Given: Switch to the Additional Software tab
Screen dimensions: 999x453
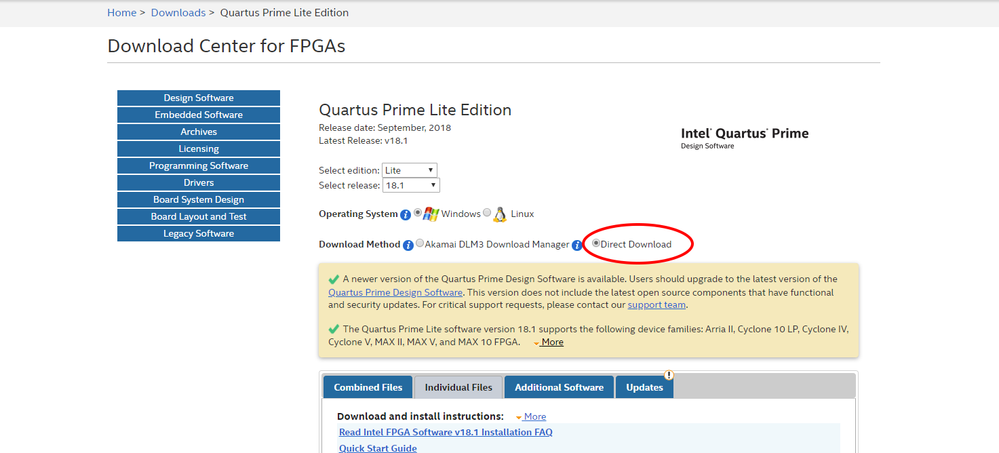Looking at the screenshot, I should click(x=559, y=387).
